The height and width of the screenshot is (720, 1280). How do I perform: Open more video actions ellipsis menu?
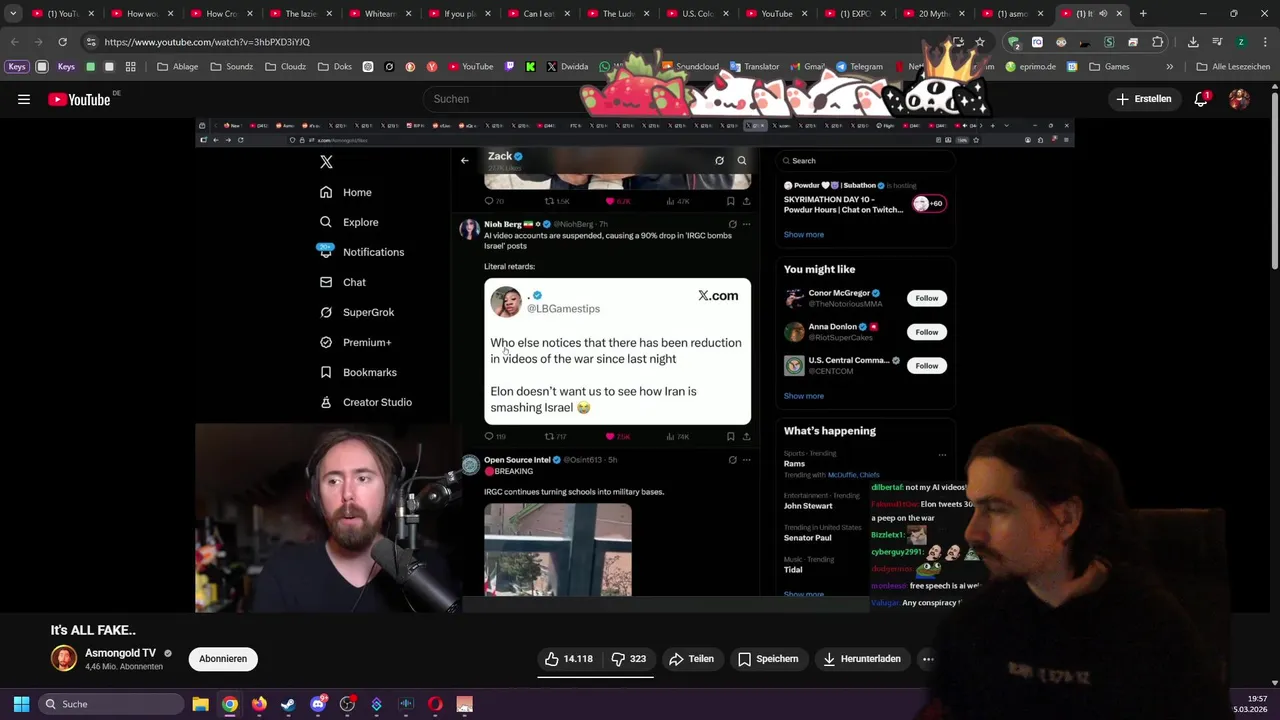928,659
